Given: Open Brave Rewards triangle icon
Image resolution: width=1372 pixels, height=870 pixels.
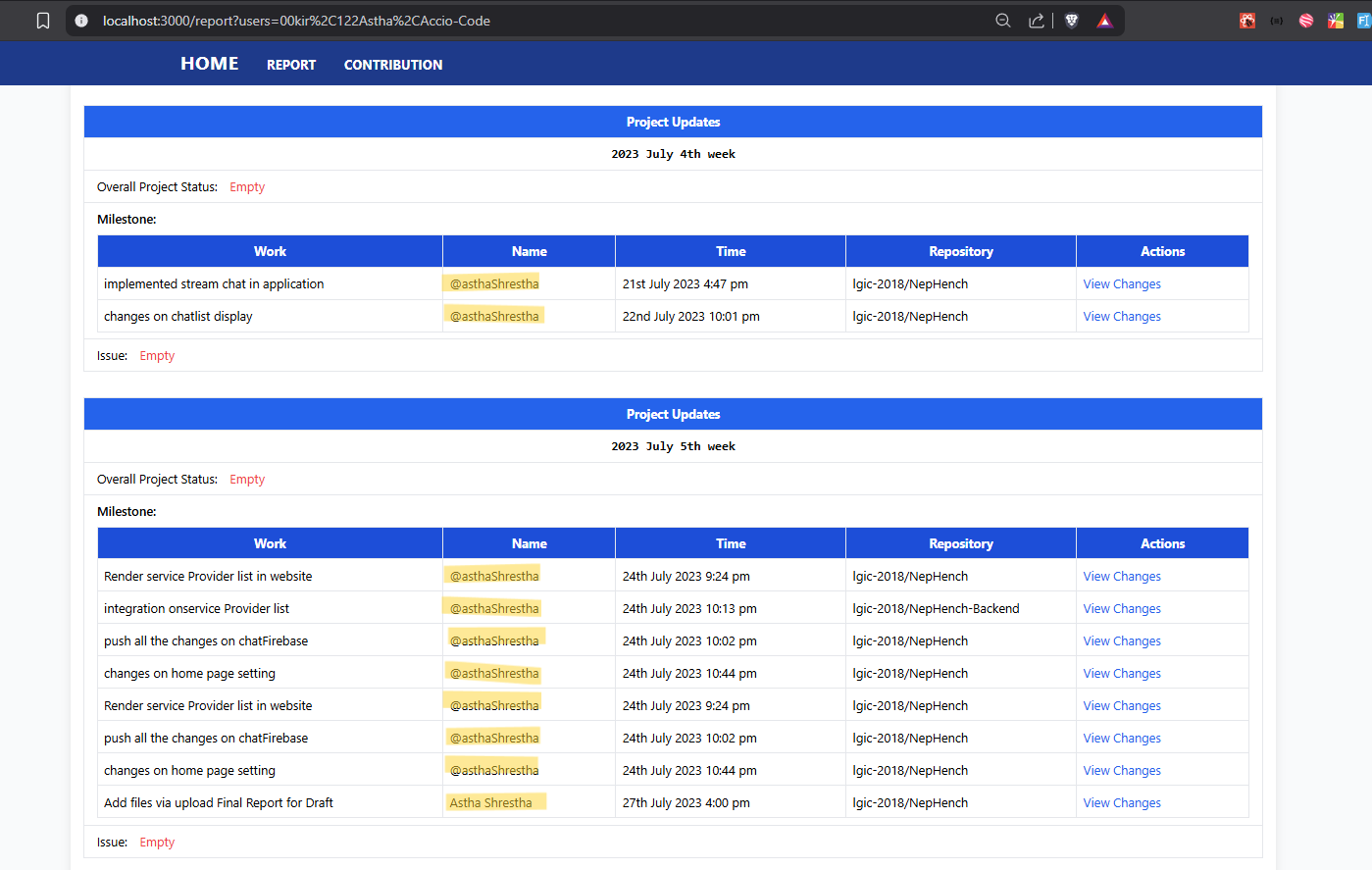Looking at the screenshot, I should pyautogui.click(x=1104, y=21).
